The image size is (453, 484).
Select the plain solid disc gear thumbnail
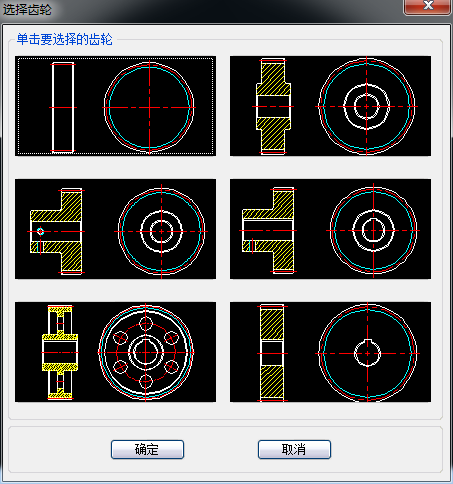115,106
